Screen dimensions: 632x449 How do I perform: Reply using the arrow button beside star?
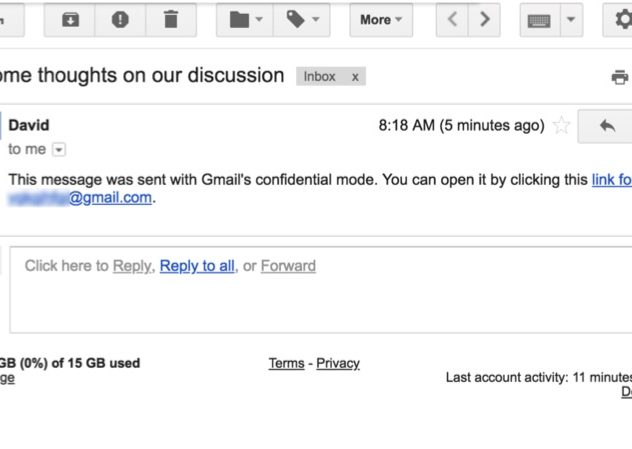(x=606, y=126)
